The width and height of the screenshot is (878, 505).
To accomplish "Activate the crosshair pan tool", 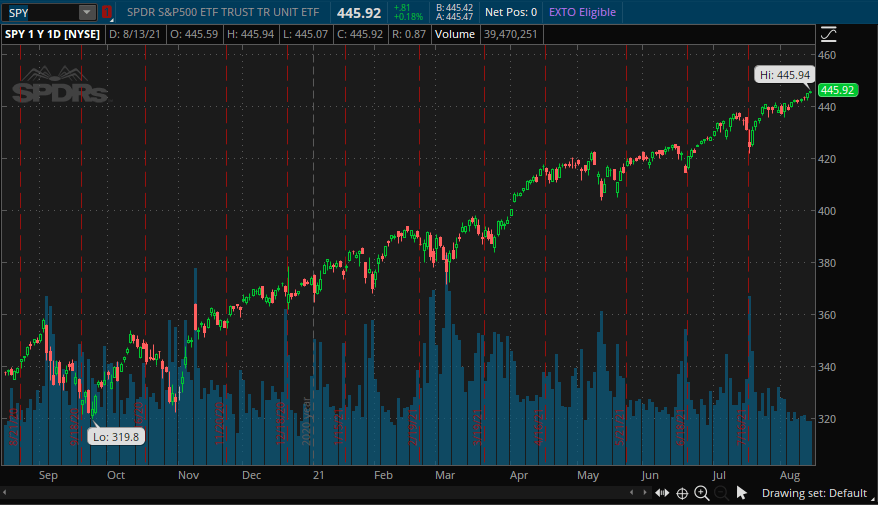I will 682,493.
